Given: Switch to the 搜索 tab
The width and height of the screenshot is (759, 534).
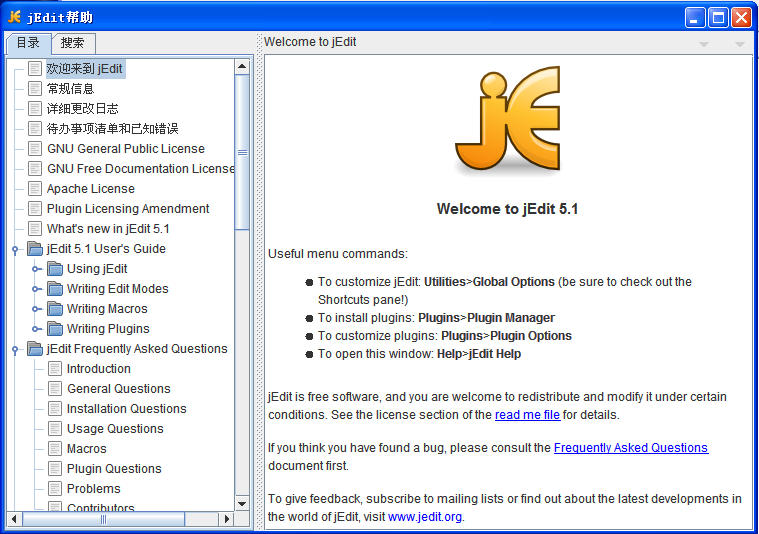Looking at the screenshot, I should [73, 43].
